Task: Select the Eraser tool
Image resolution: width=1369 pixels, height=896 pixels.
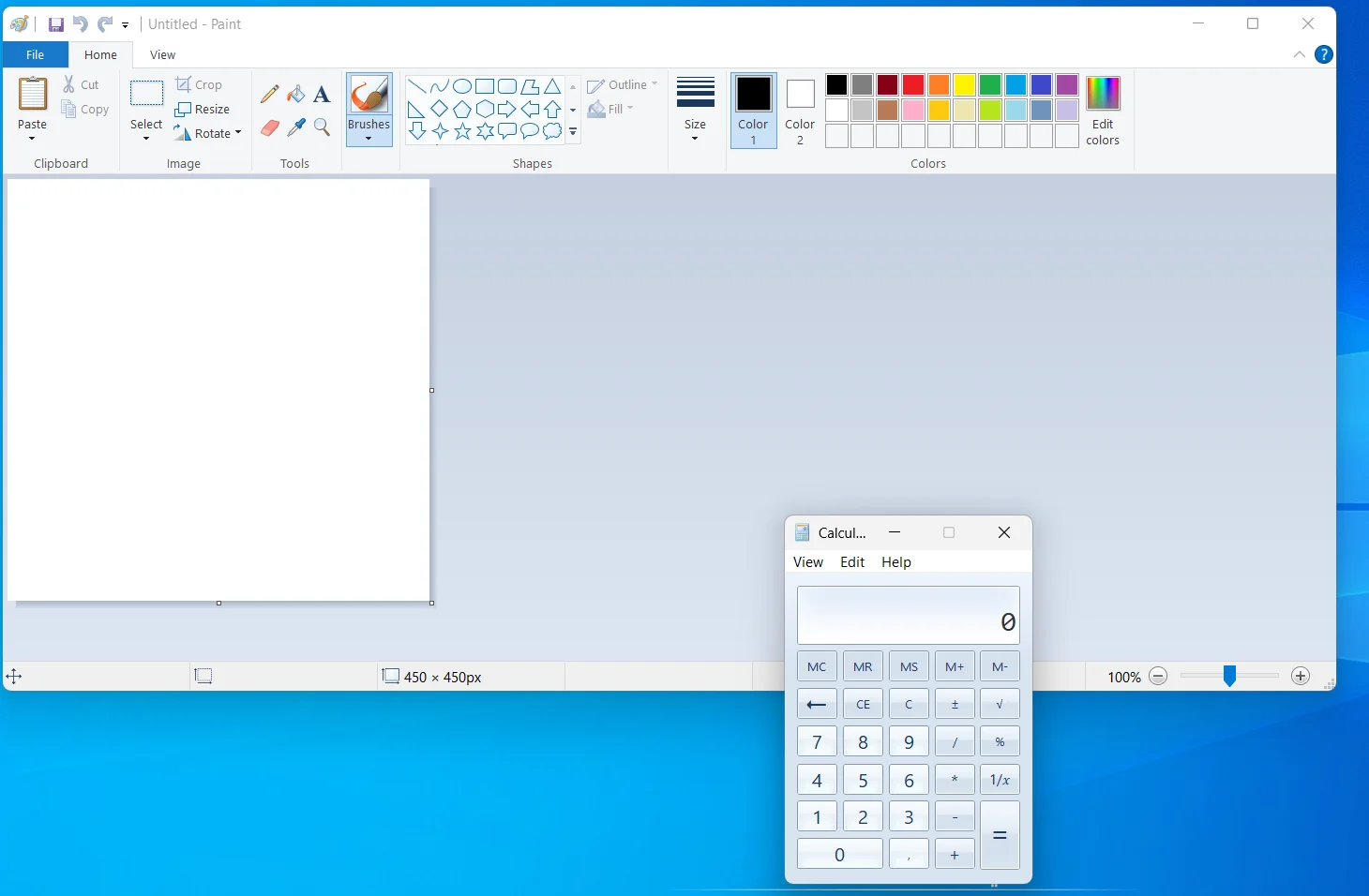Action: tap(270, 127)
